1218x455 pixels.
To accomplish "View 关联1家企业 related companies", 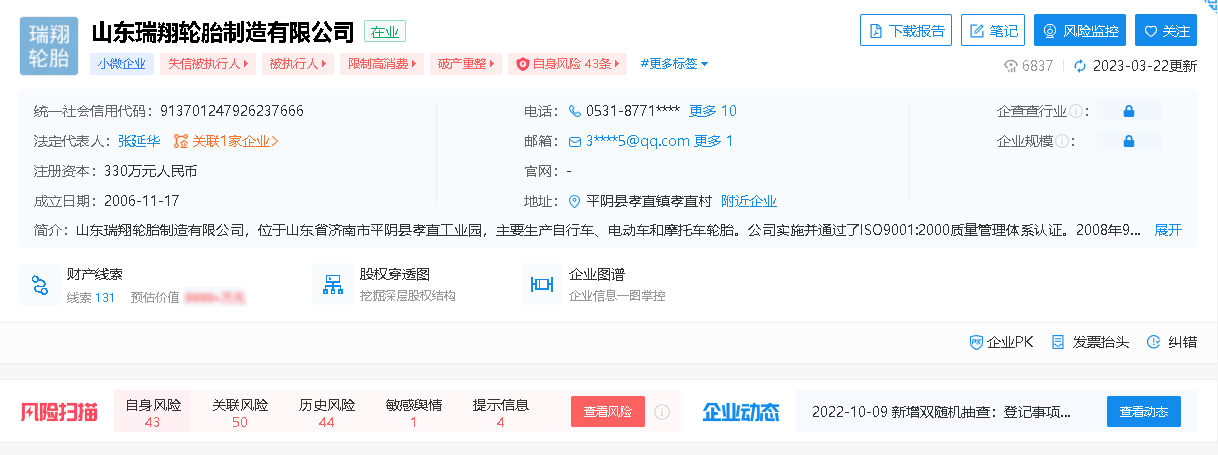I will tap(226, 141).
